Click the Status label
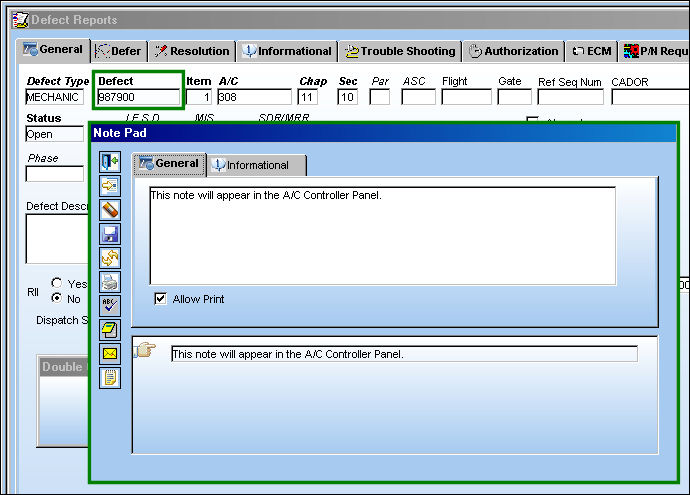Screen dimensions: 690x495 coord(44,118)
